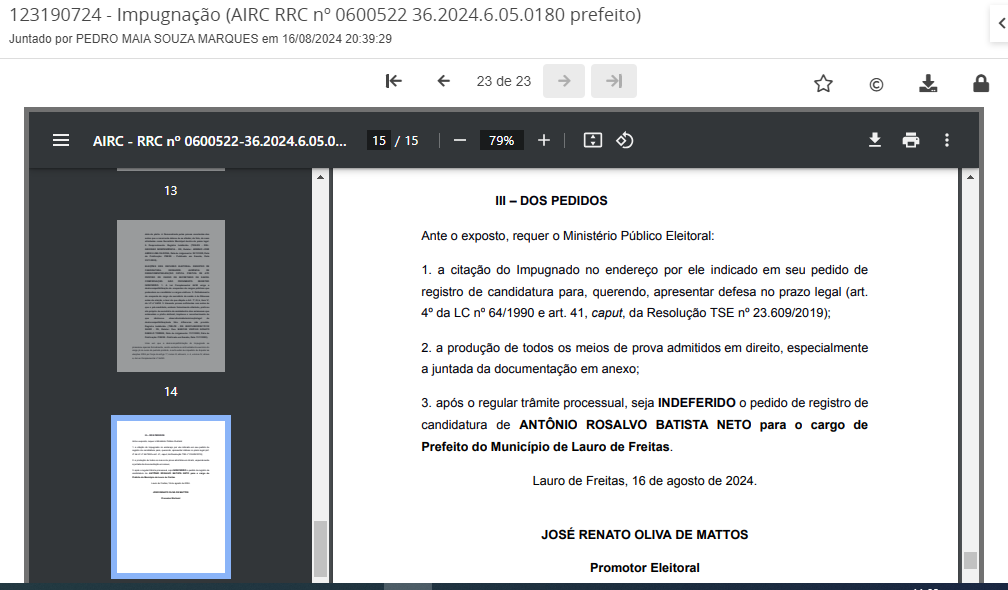Go to the first document arrow
Viewport: 1008px width, 590px height.
point(394,82)
